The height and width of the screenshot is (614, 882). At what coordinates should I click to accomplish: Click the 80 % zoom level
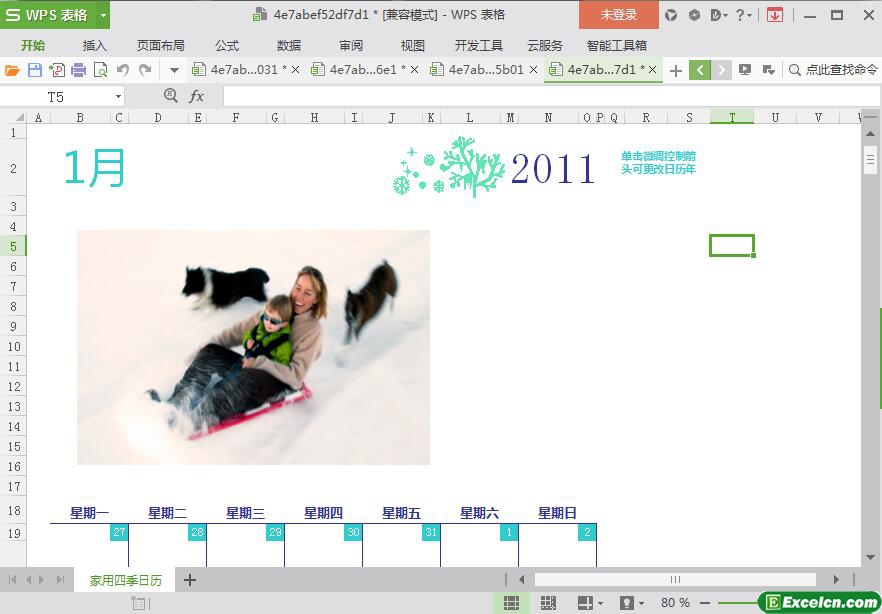676,603
